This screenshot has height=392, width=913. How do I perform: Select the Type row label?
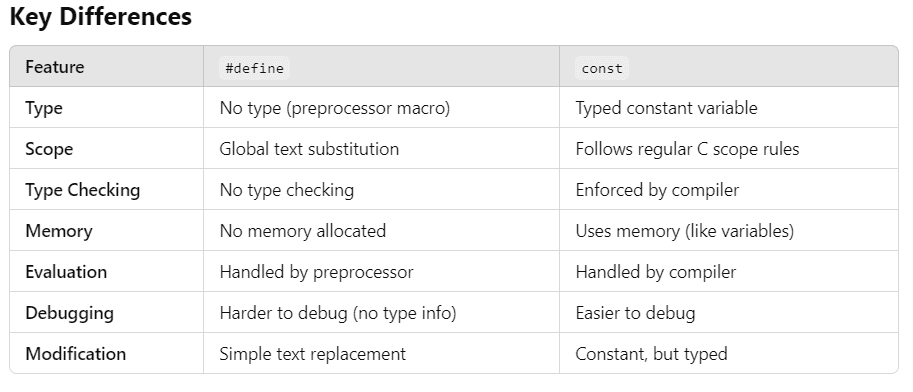tap(44, 108)
